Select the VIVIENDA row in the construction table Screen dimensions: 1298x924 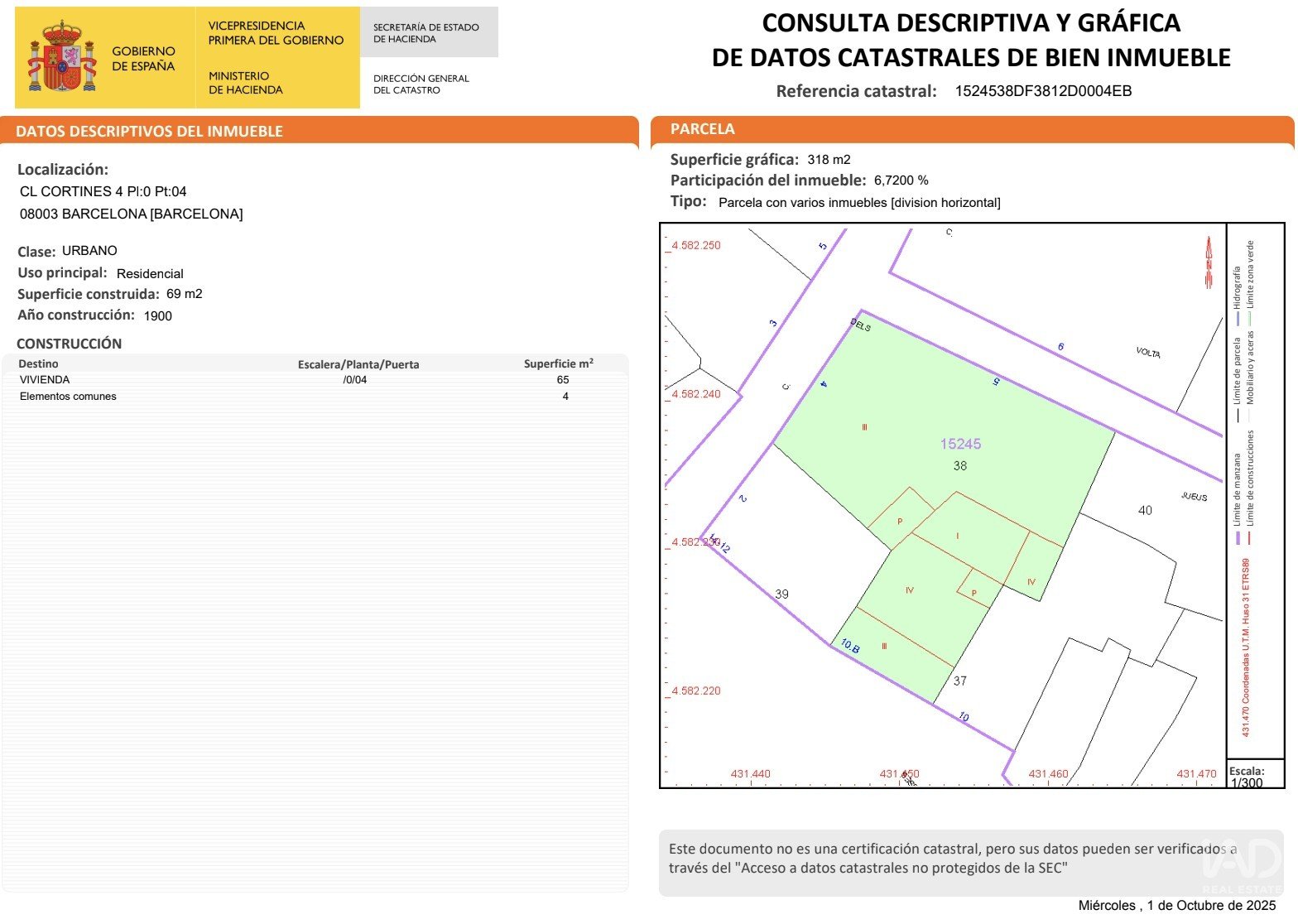[45, 380]
